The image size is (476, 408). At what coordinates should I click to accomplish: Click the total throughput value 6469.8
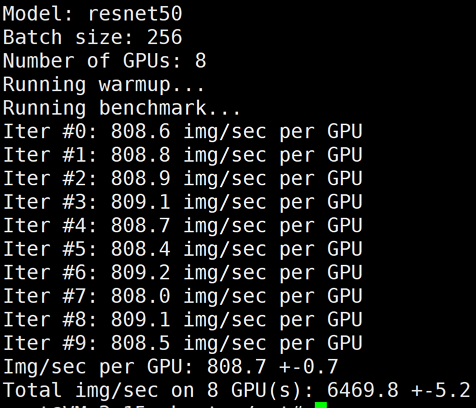click(x=362, y=390)
